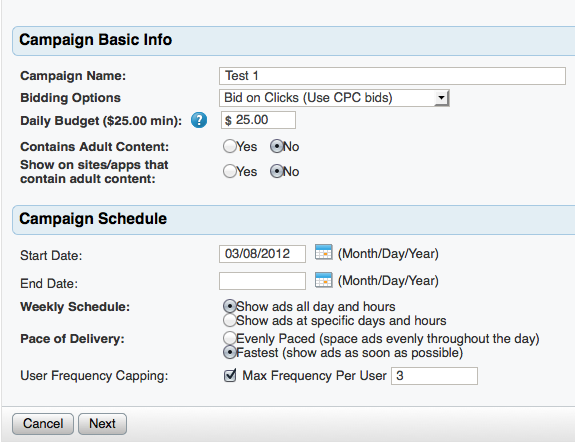This screenshot has width=575, height=443.
Task: Open the Start Date calendar picker icon
Action: pyautogui.click(x=323, y=253)
